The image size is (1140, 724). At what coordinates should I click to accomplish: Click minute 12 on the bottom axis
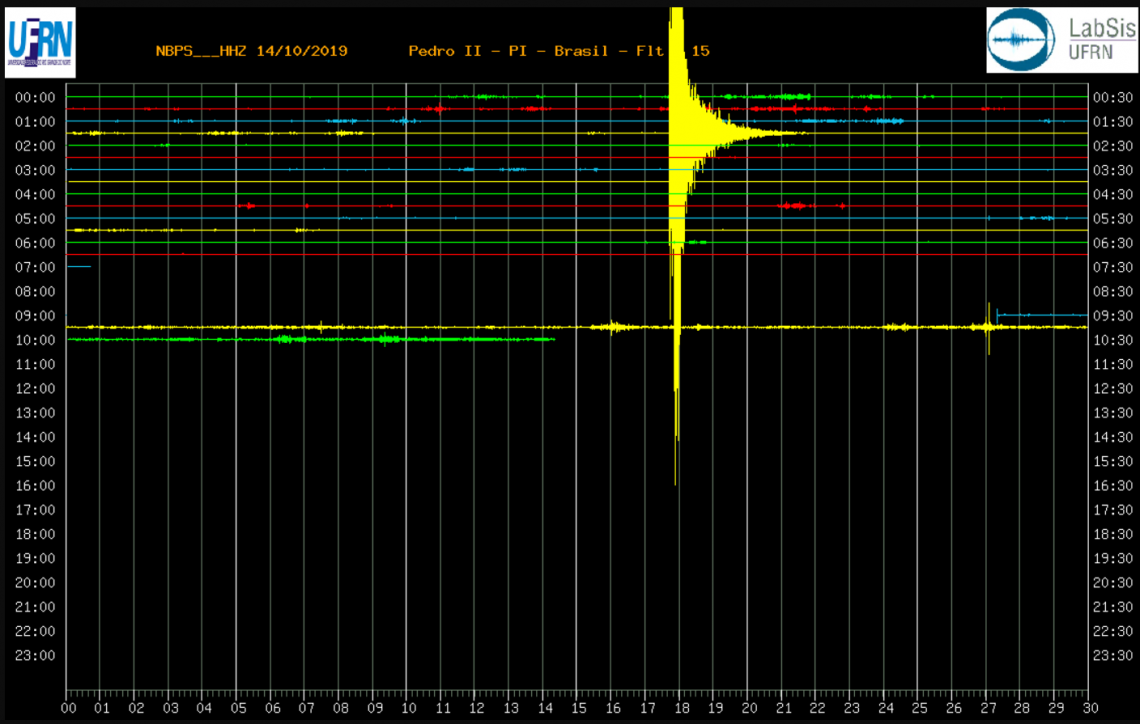coord(475,708)
